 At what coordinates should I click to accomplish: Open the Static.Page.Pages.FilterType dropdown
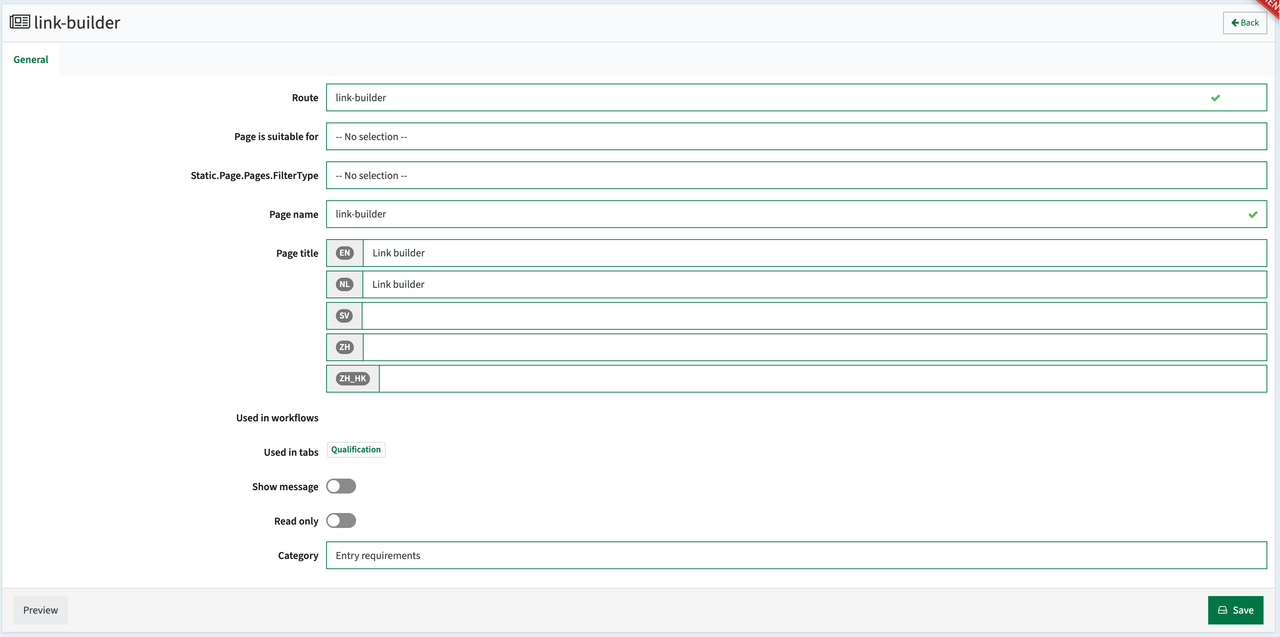click(796, 176)
